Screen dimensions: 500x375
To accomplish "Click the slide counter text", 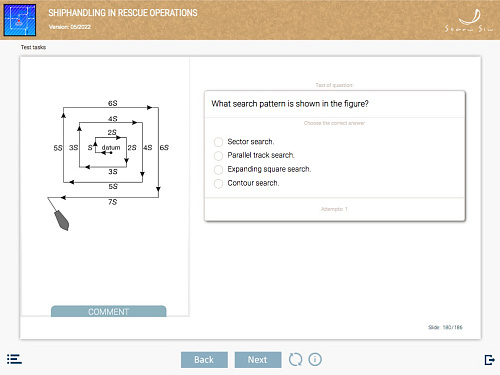I will click(445, 327).
